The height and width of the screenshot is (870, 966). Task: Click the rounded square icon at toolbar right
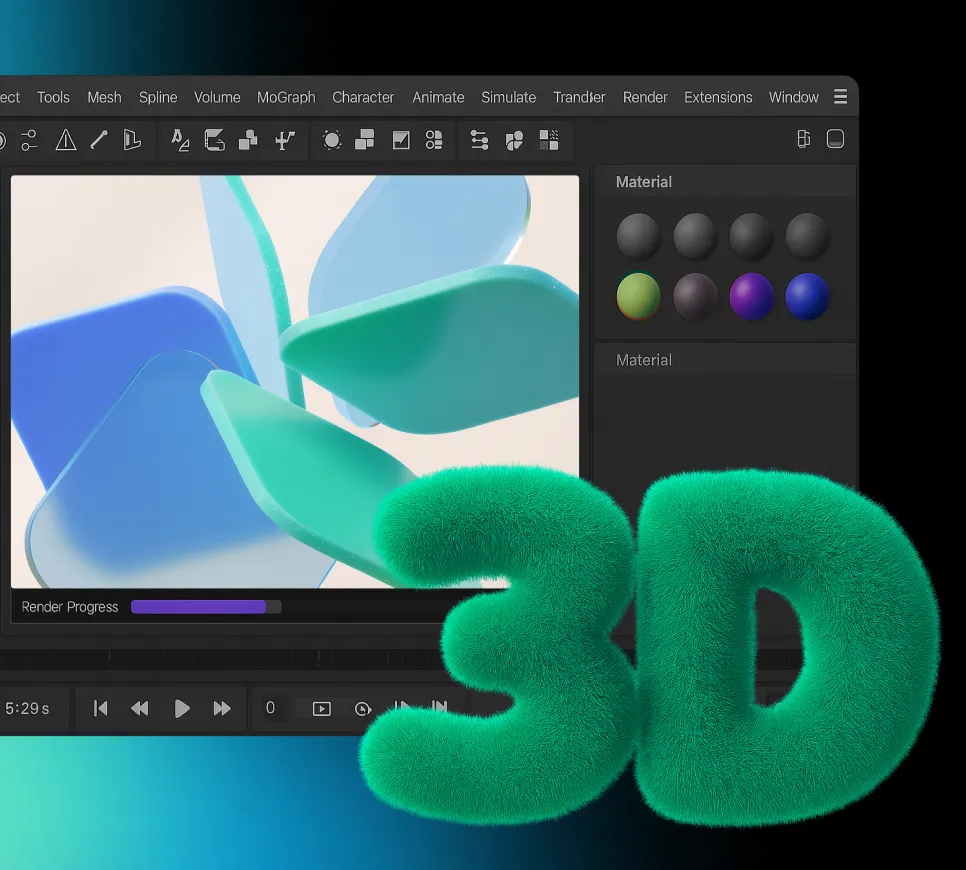pyautogui.click(x=835, y=139)
